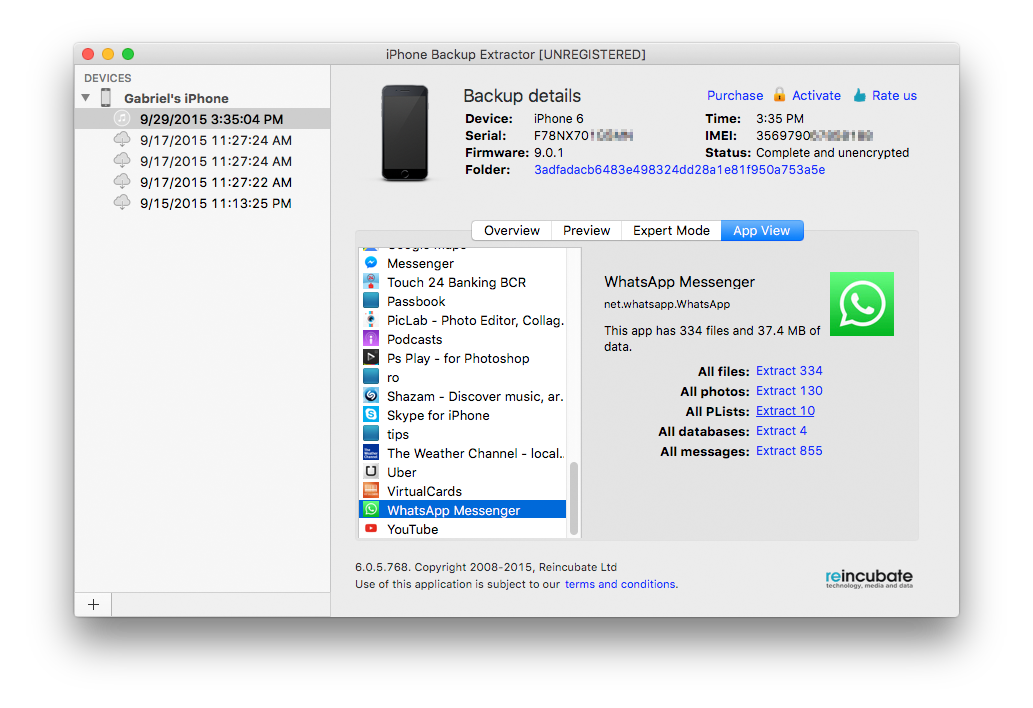Click the large WhatsApp app icon
This screenshot has width=1033, height=708.
pyautogui.click(x=861, y=304)
